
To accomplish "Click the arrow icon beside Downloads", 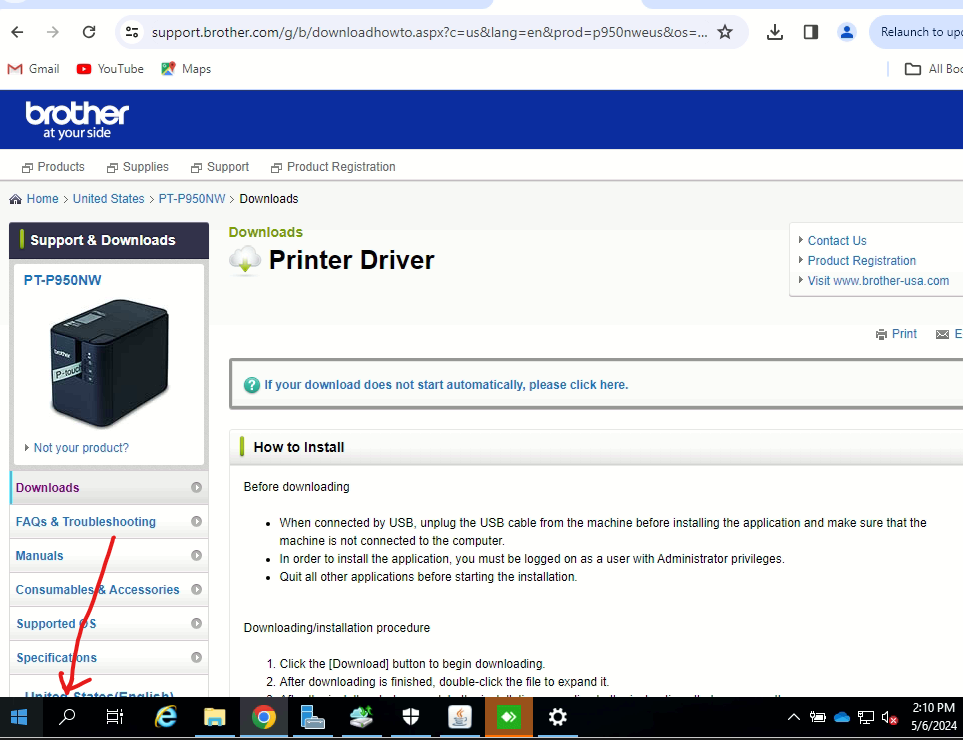I will pos(197,487).
